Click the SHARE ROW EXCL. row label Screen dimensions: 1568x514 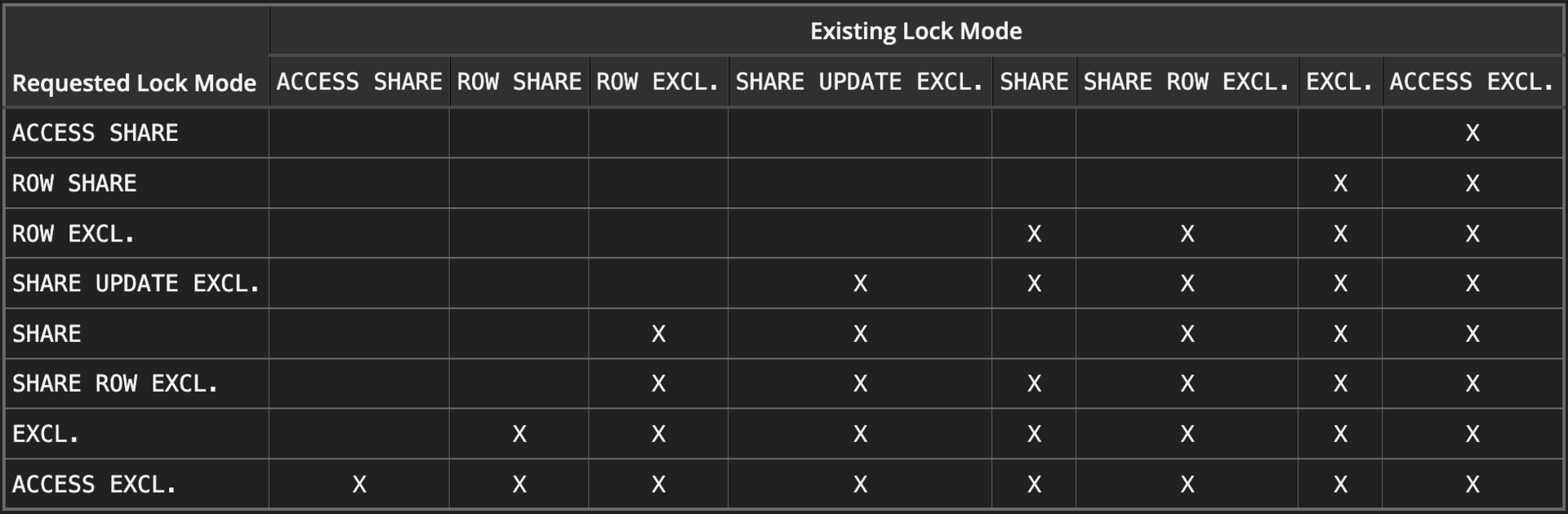click(115, 383)
